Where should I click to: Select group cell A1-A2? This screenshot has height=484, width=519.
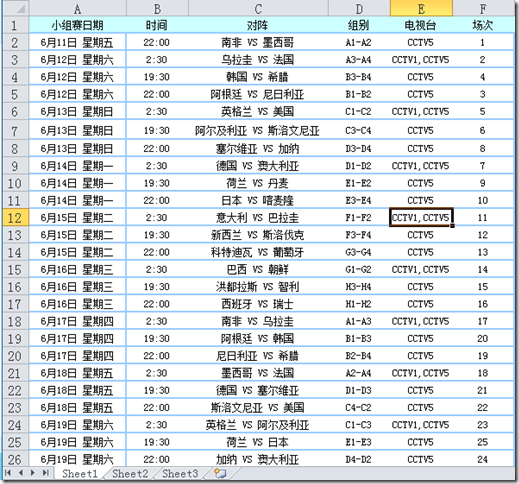click(x=359, y=42)
